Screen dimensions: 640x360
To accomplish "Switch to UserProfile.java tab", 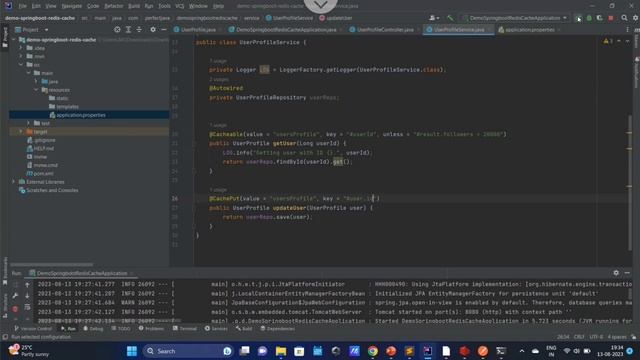I will pyautogui.click(x=198, y=30).
